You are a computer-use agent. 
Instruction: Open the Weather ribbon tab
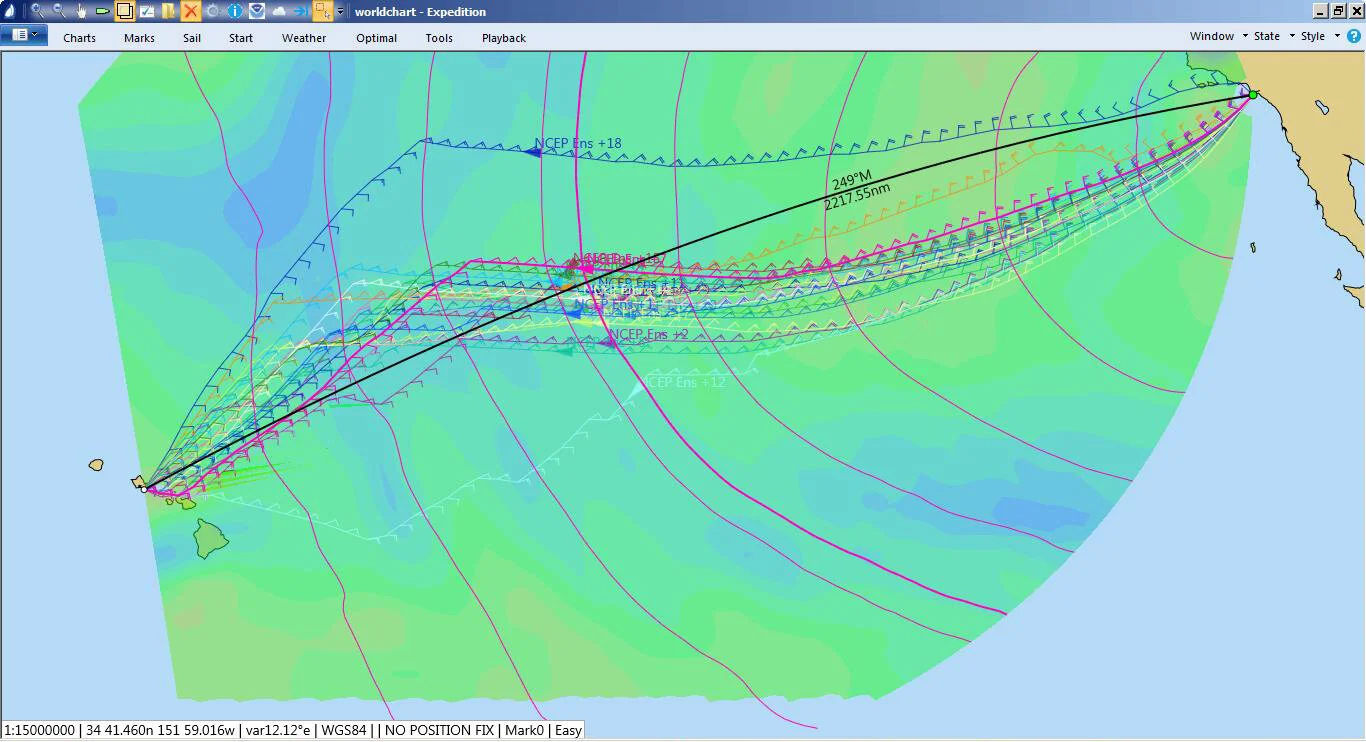304,38
